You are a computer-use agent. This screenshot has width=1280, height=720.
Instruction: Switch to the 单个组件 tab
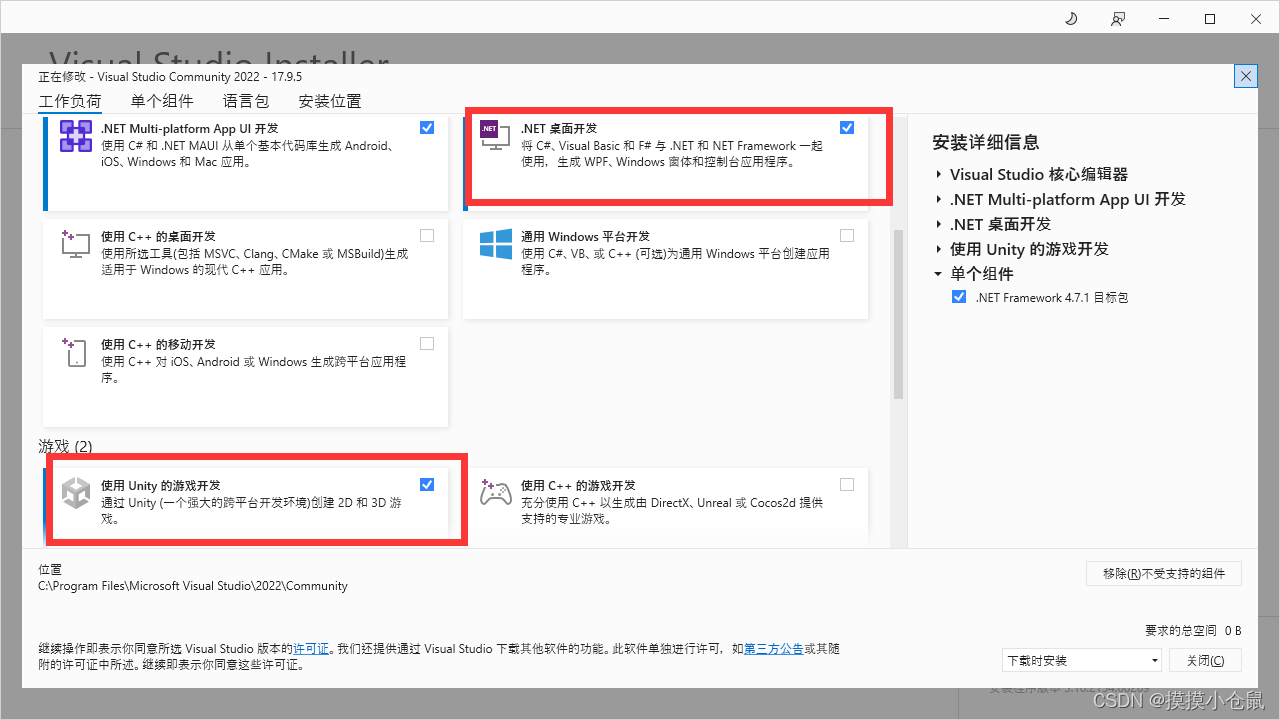tap(162, 100)
